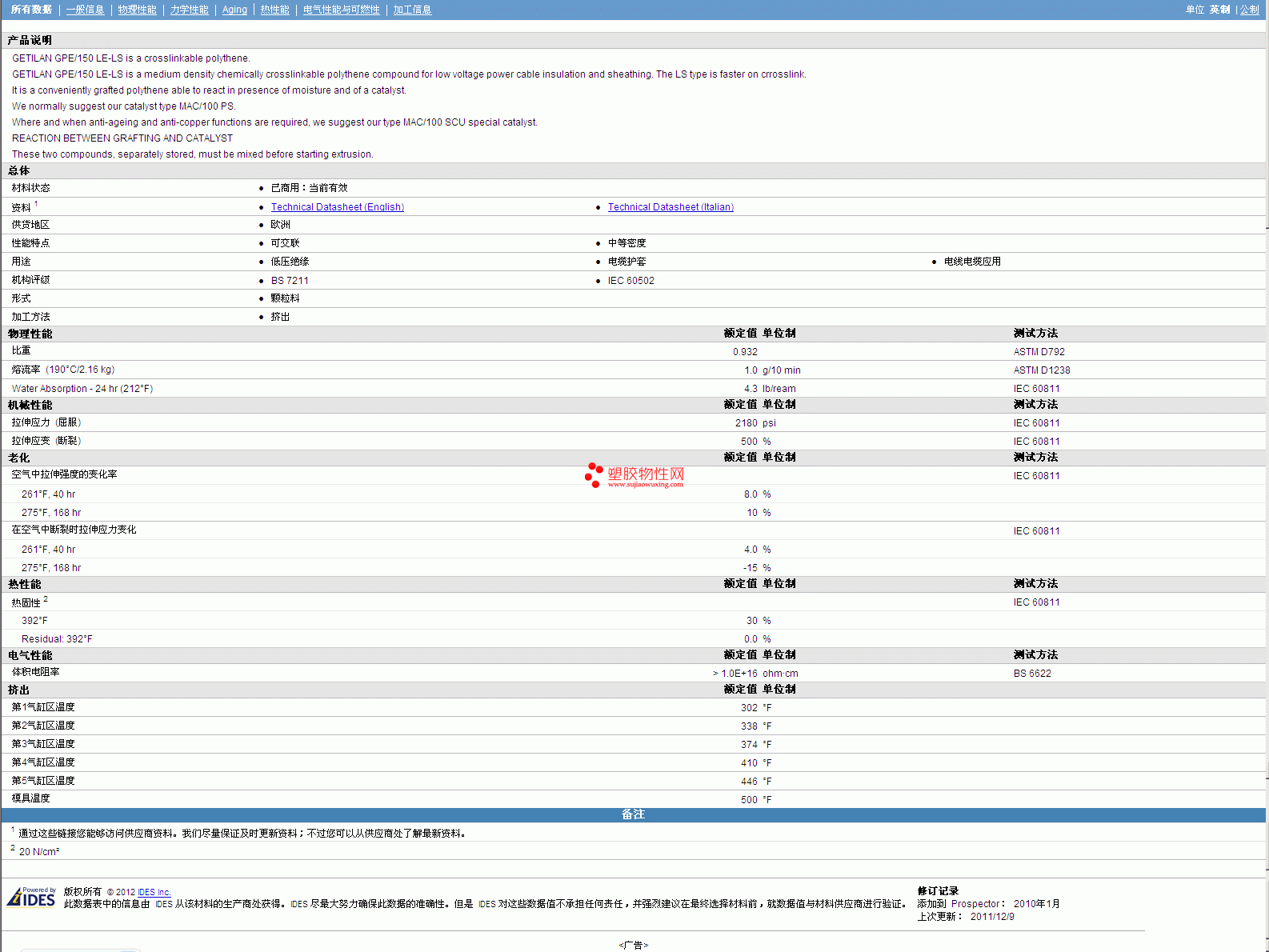Switch units to 公制 (metric)

click(x=1249, y=10)
